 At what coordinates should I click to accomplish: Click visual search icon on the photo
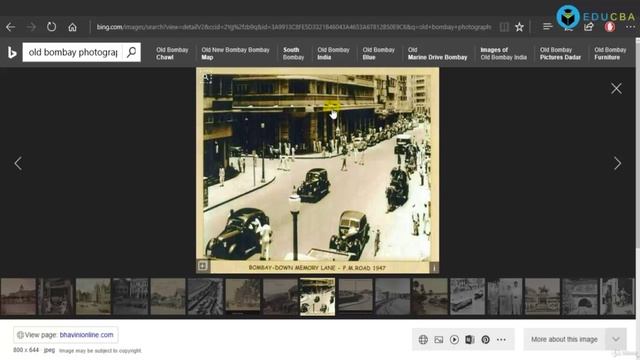(207, 78)
